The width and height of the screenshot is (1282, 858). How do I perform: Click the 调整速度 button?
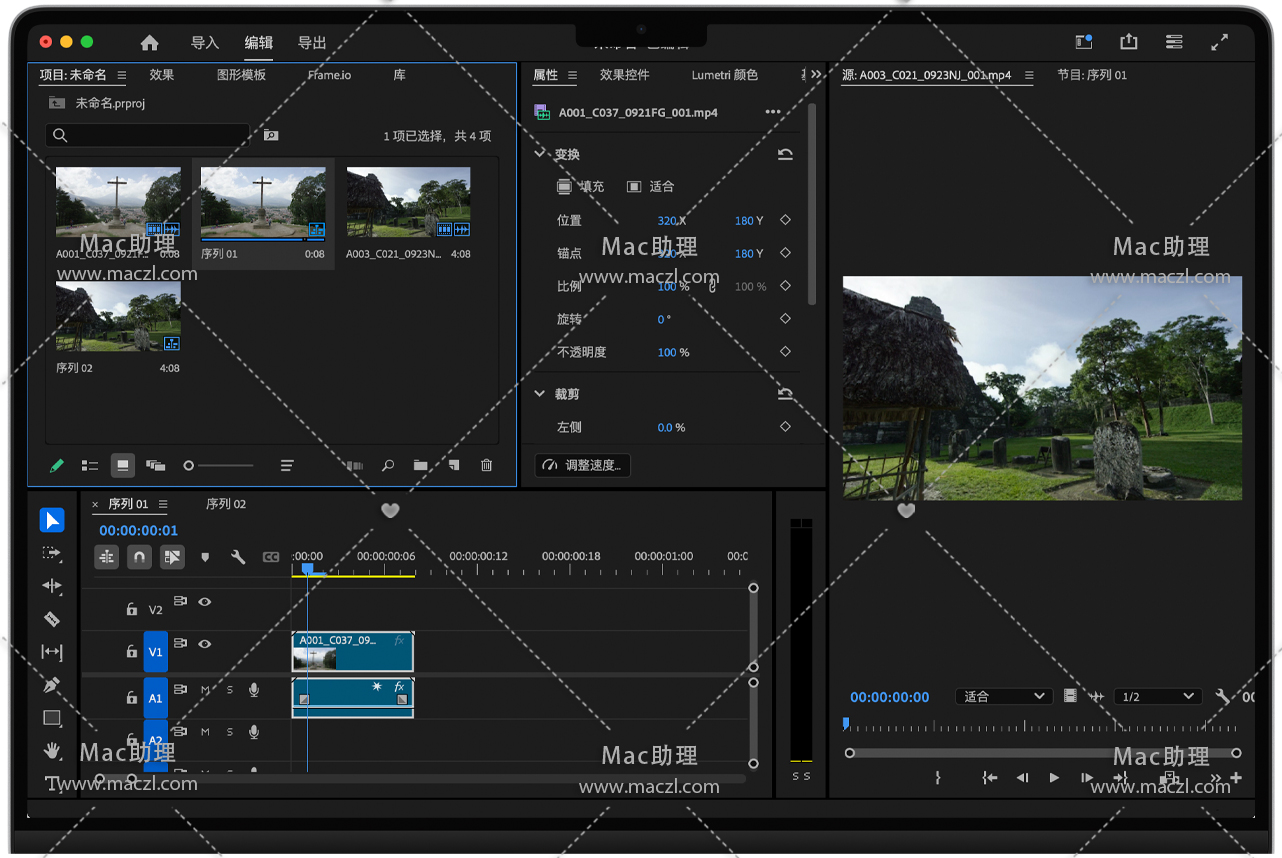583,465
